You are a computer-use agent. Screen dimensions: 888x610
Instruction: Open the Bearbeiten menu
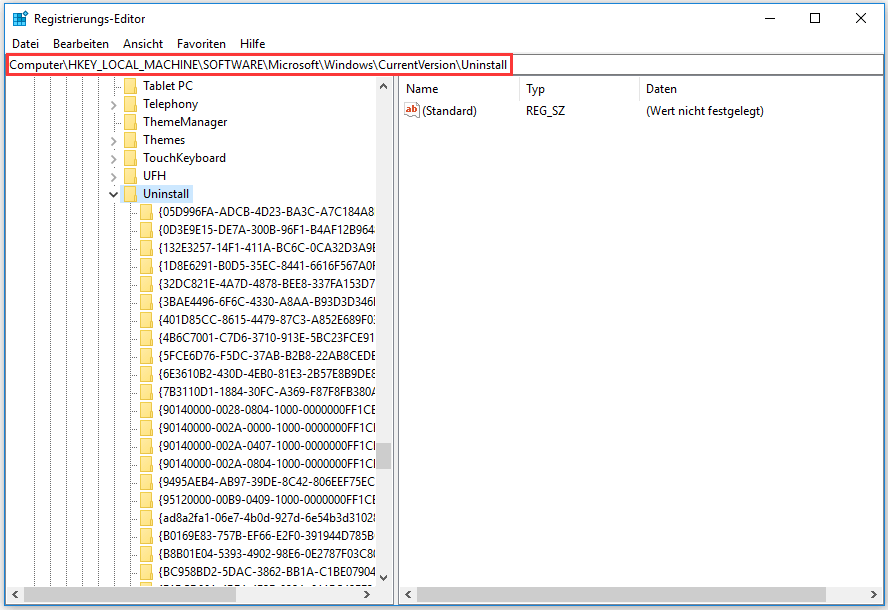(x=81, y=44)
